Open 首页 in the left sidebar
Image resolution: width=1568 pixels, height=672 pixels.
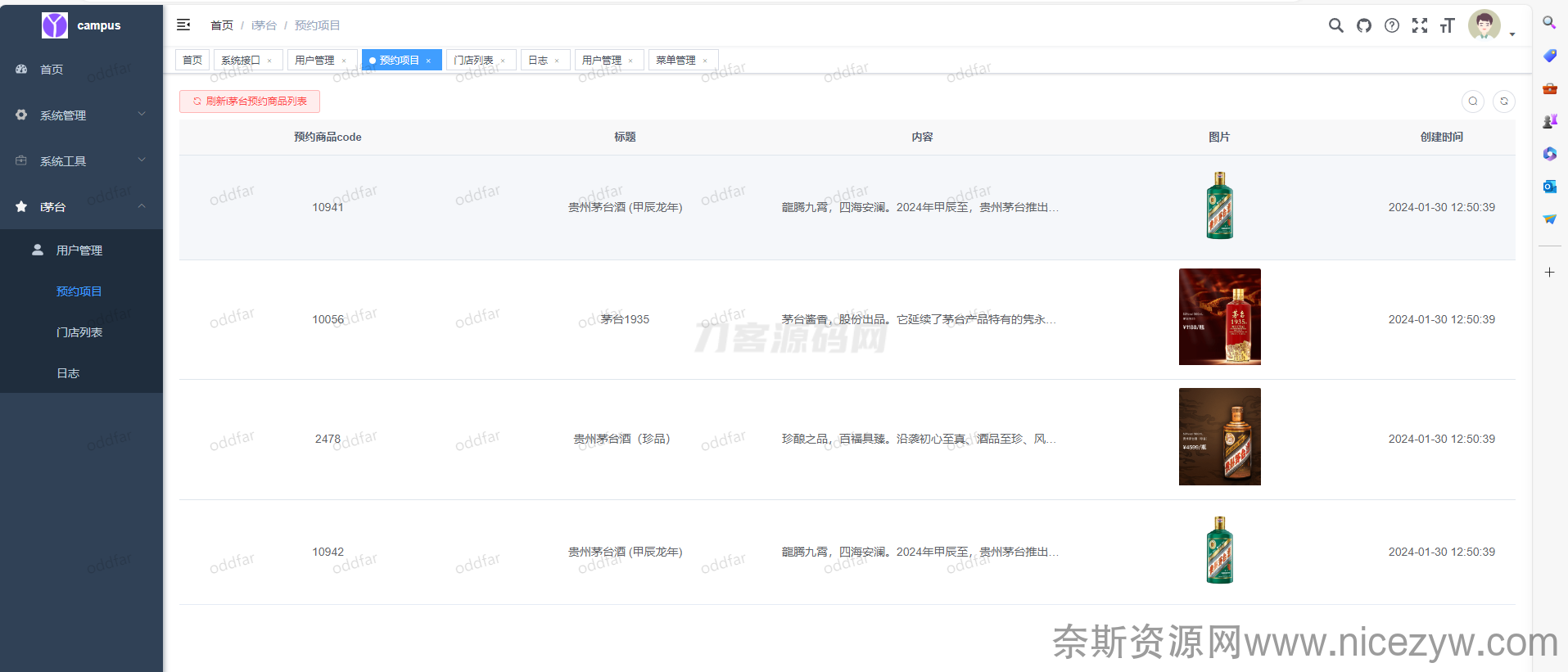point(81,70)
